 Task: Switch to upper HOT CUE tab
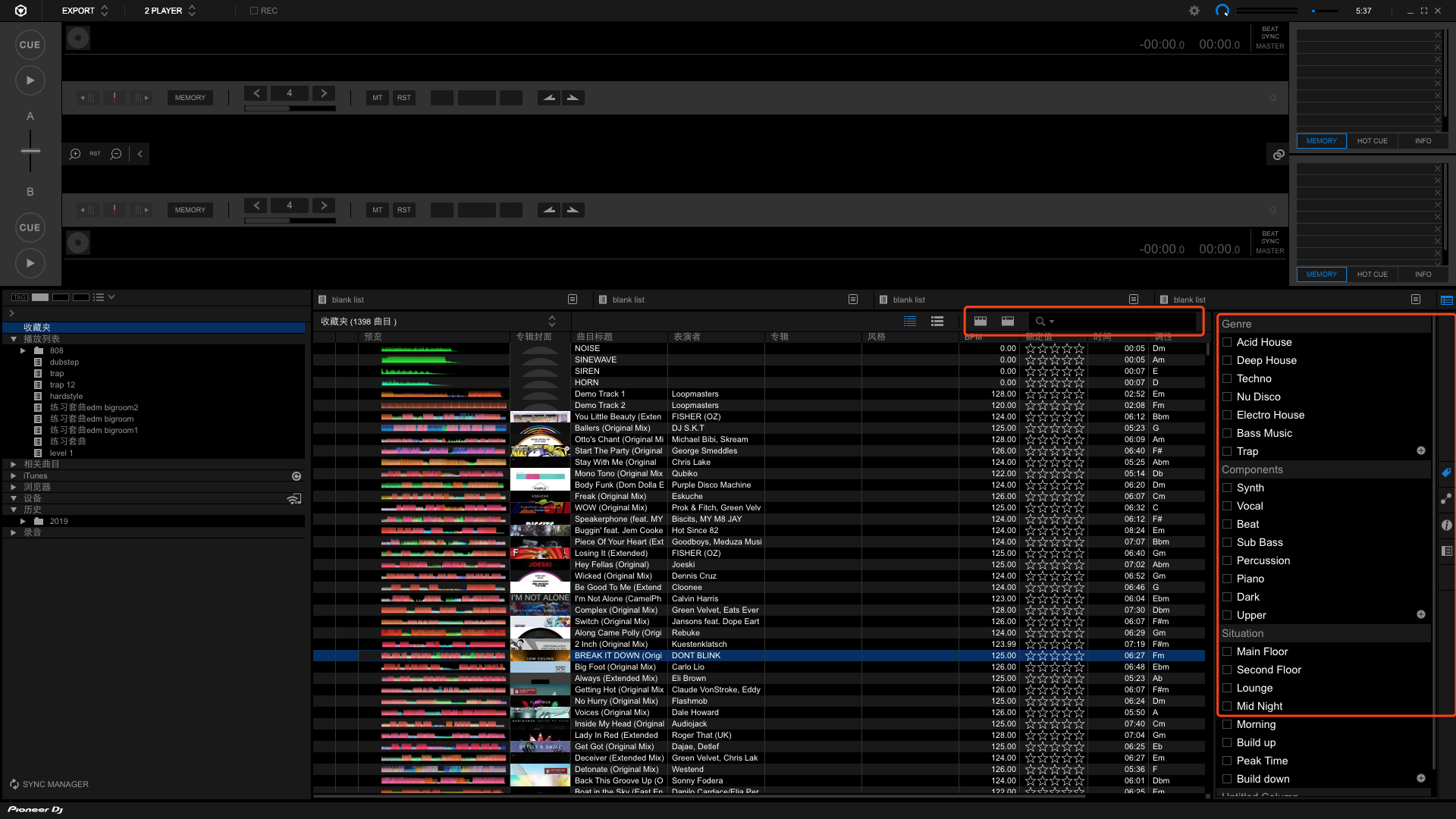tap(1372, 141)
